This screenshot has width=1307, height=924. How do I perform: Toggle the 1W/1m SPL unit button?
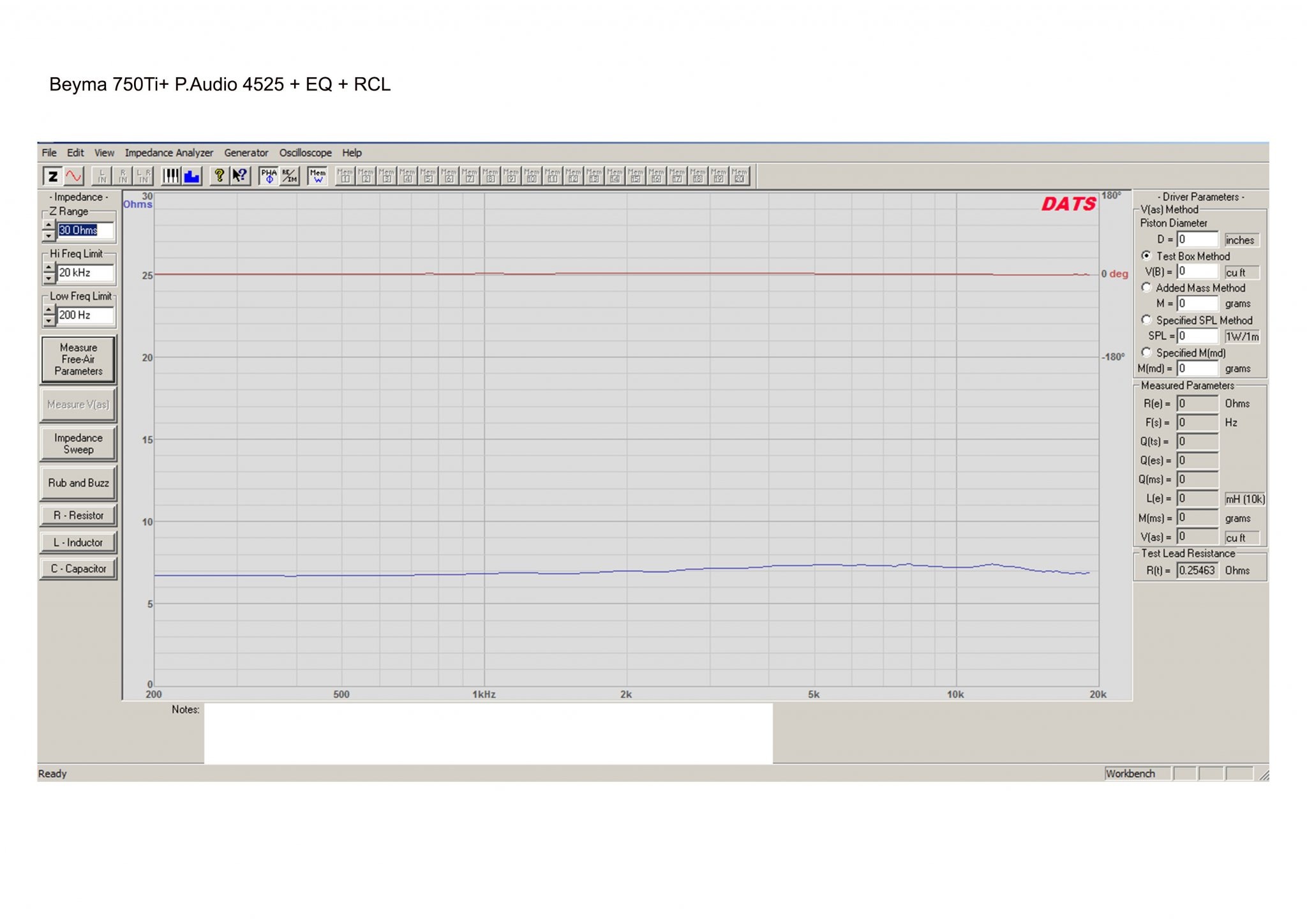click(x=1242, y=336)
